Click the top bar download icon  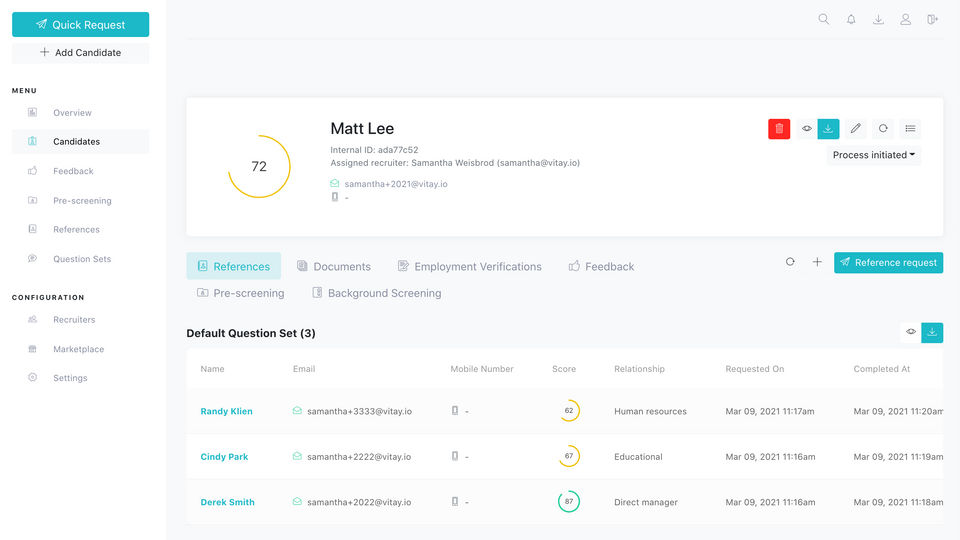(878, 20)
